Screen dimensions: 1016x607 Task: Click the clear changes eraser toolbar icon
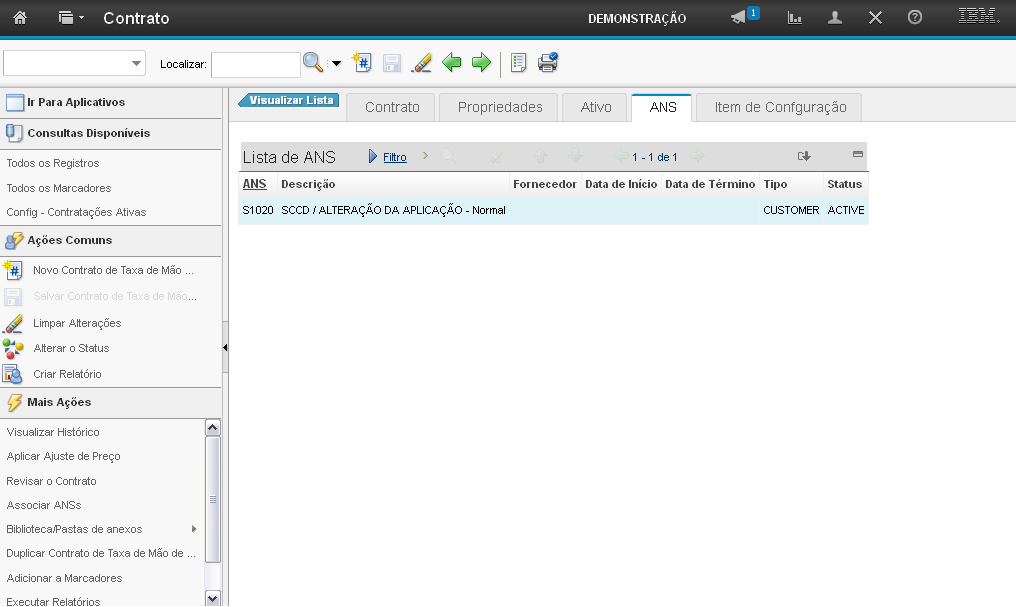pyautogui.click(x=422, y=63)
